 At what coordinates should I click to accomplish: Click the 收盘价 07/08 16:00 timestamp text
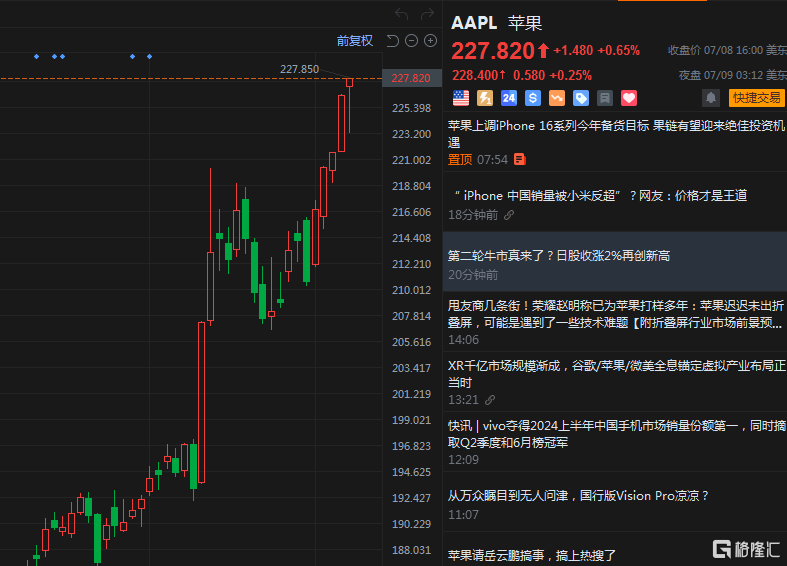727,50
